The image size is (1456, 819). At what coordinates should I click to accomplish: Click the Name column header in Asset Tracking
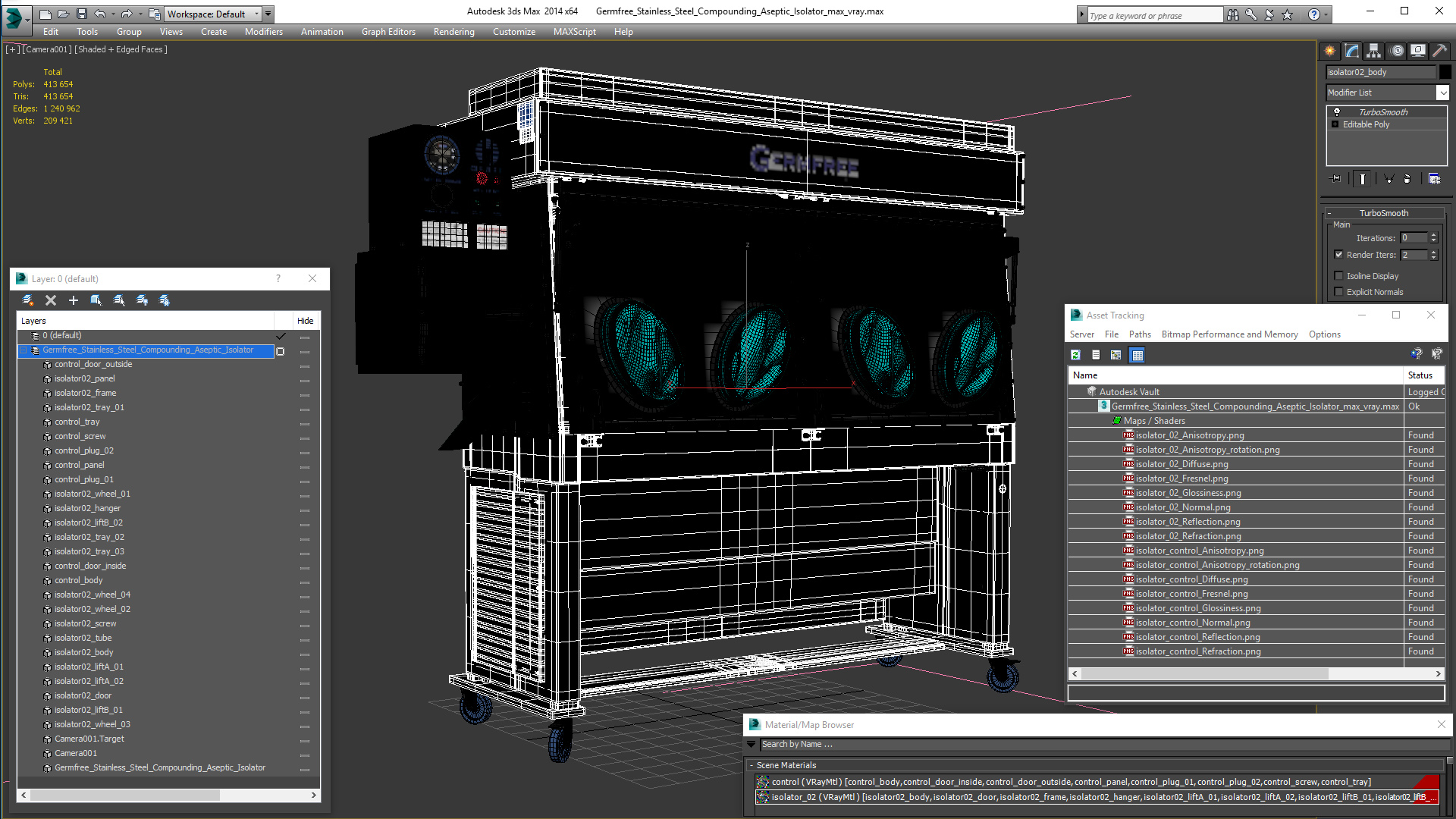coord(1235,375)
